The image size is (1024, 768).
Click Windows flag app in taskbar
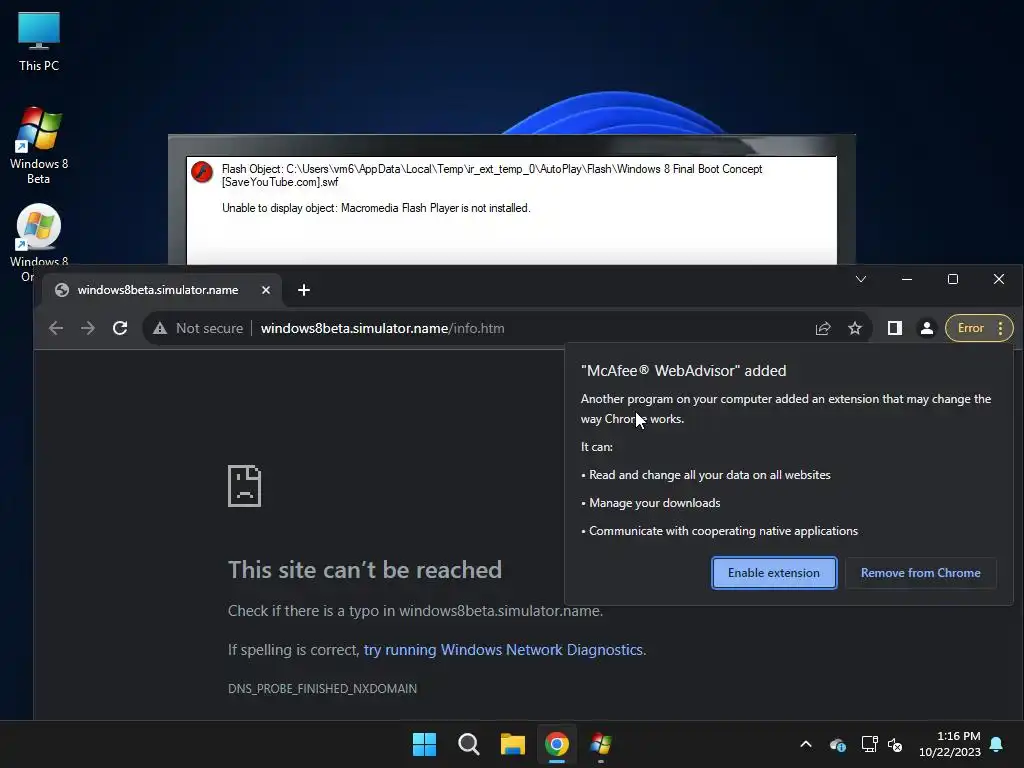tap(601, 744)
